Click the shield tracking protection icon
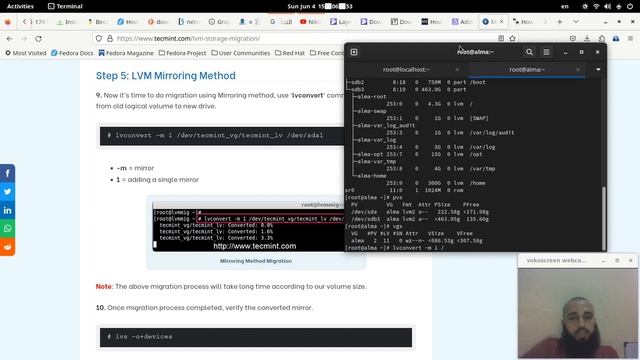Screen dimensions: 640x360 (99, 38)
